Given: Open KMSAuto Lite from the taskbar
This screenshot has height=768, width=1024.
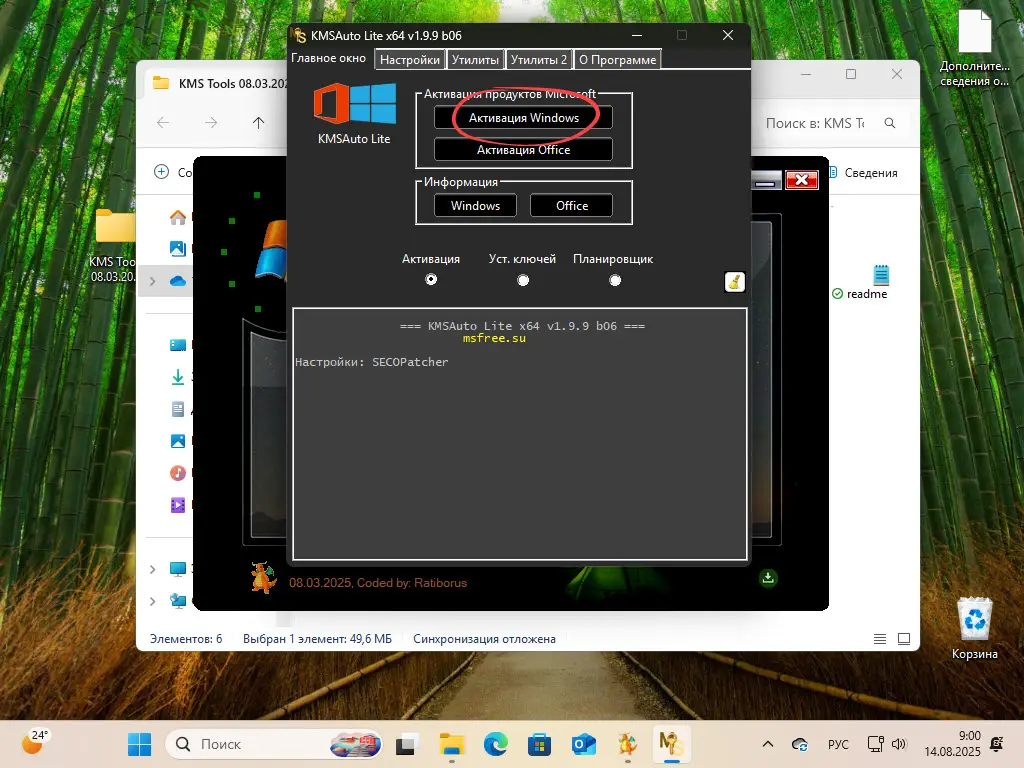Looking at the screenshot, I should coord(671,744).
